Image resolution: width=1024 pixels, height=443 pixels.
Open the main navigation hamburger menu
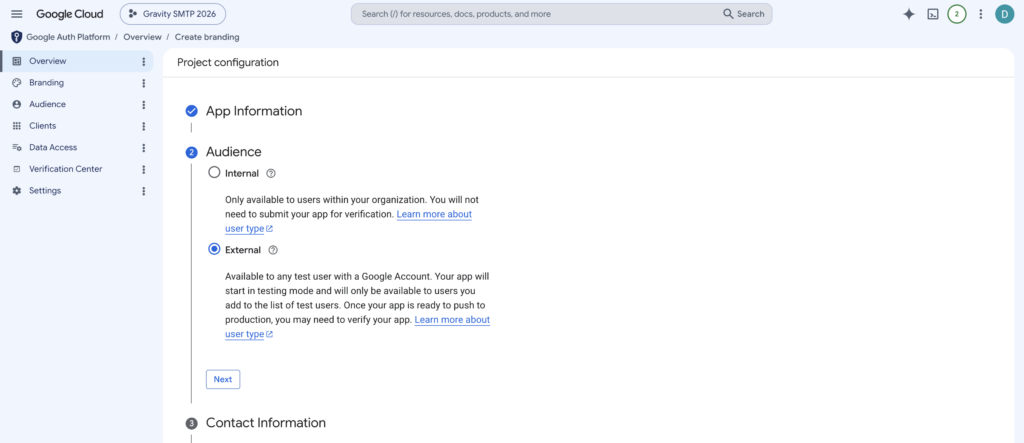pos(17,14)
